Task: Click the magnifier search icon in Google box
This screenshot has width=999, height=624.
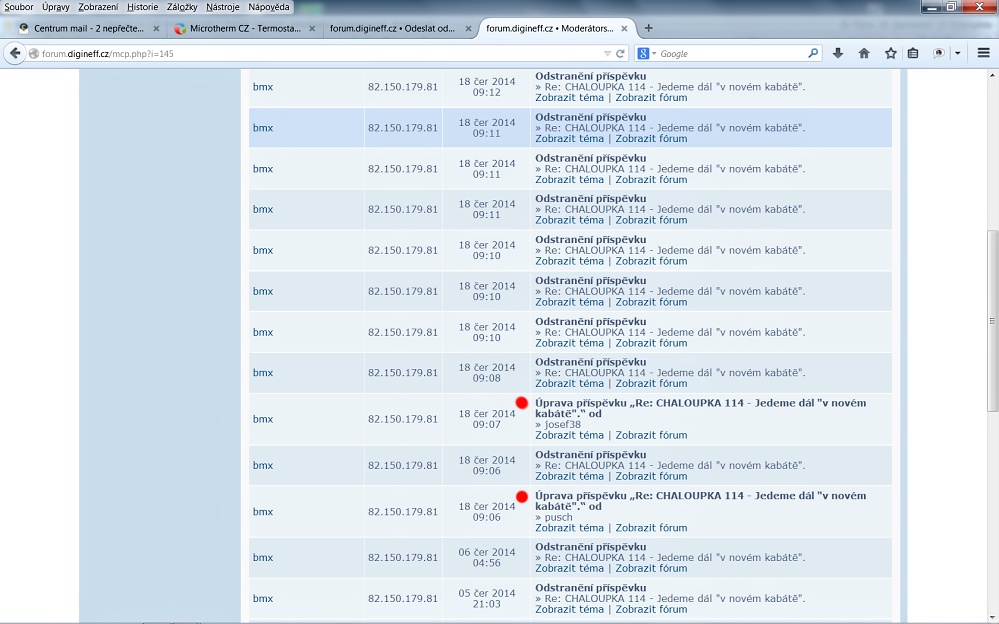Action: (x=813, y=53)
